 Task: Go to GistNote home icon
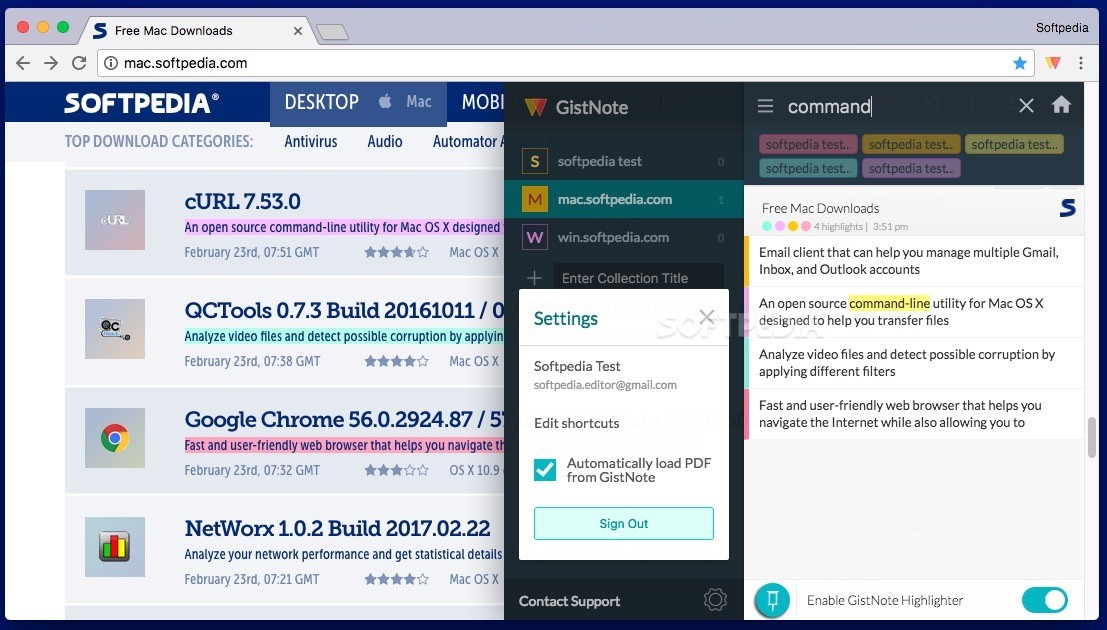[1061, 105]
